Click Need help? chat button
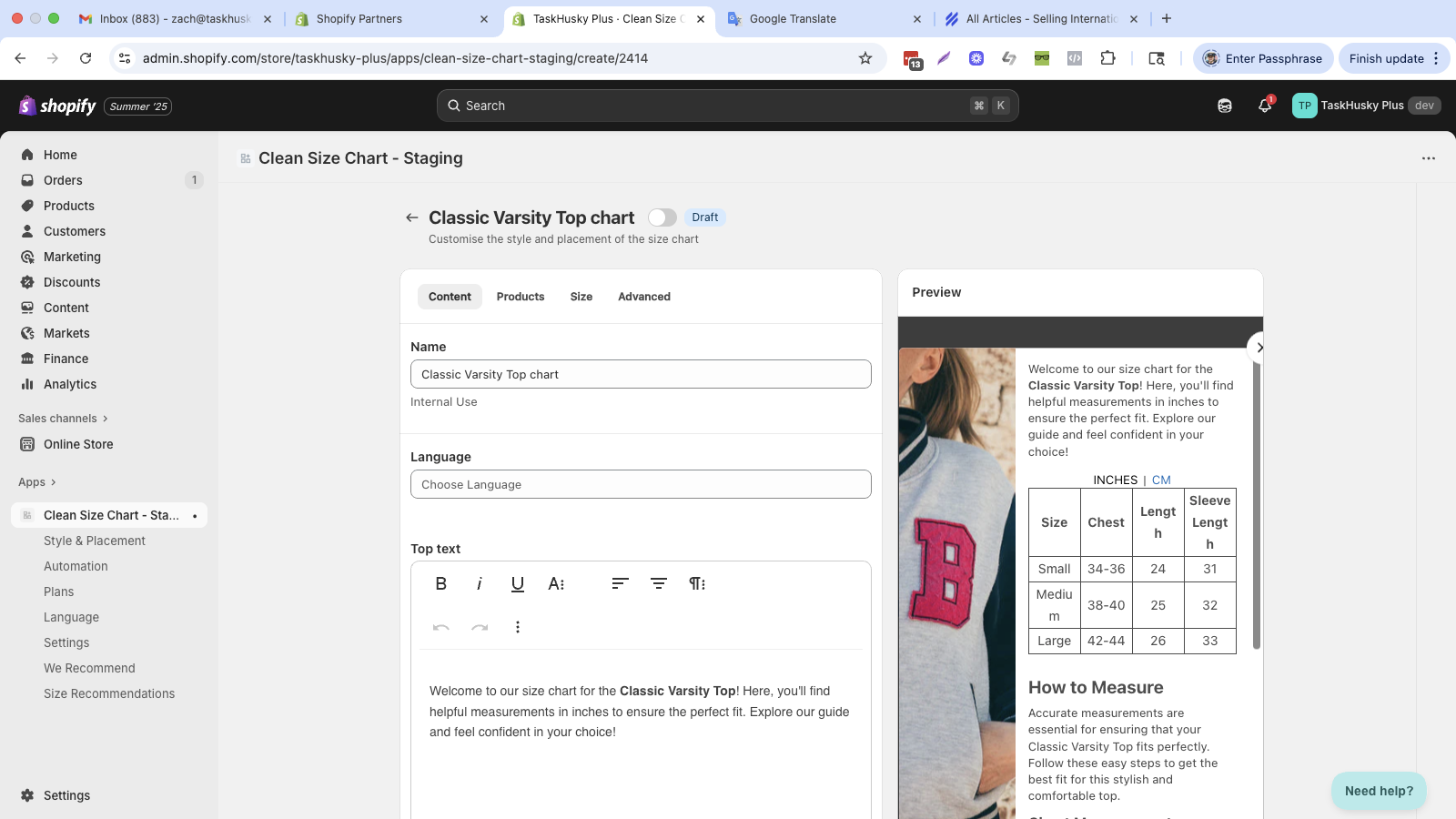The image size is (1456, 819). point(1379,791)
